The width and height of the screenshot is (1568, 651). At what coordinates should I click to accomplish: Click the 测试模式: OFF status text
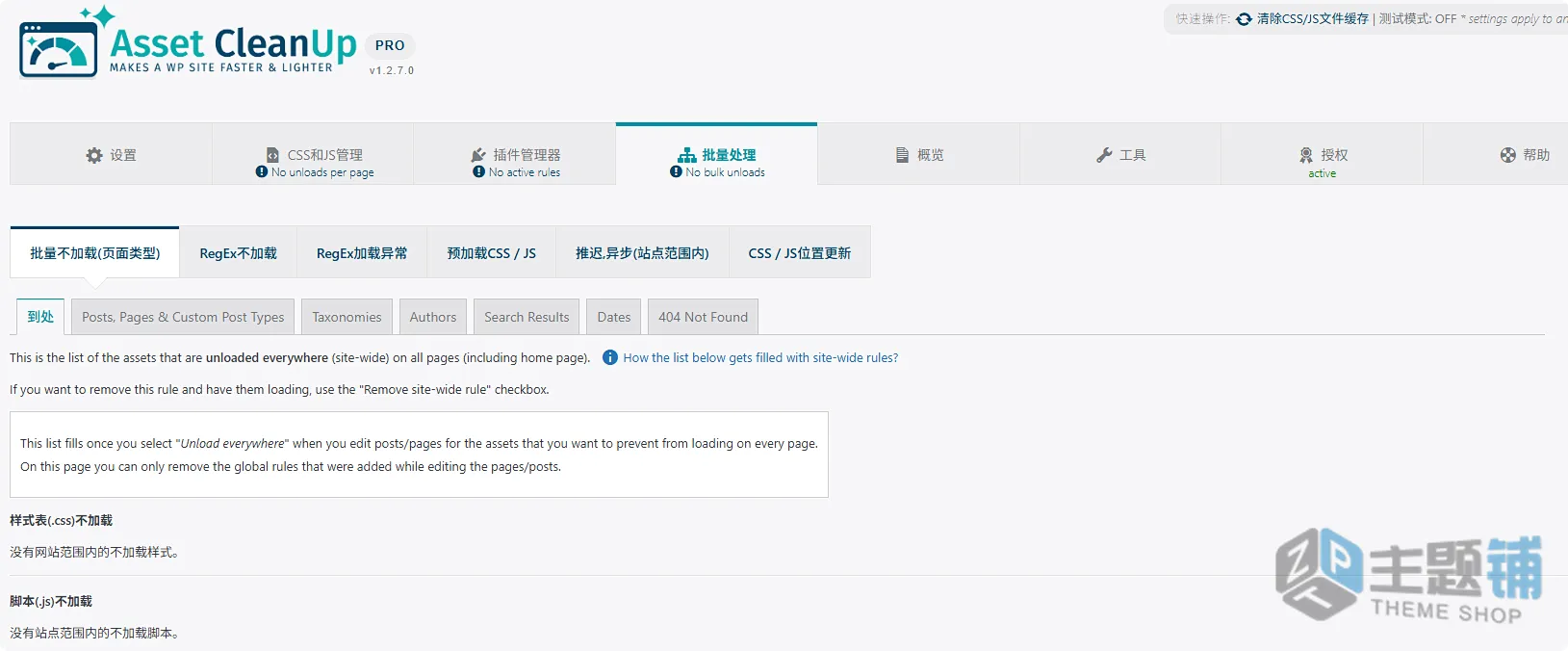tap(1418, 19)
